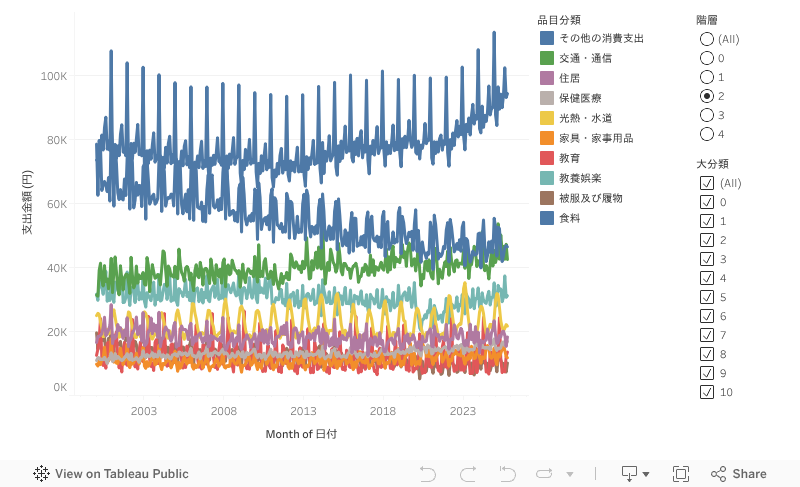Click the Share text button
Screen dimensions: 800x487
(x=749, y=474)
